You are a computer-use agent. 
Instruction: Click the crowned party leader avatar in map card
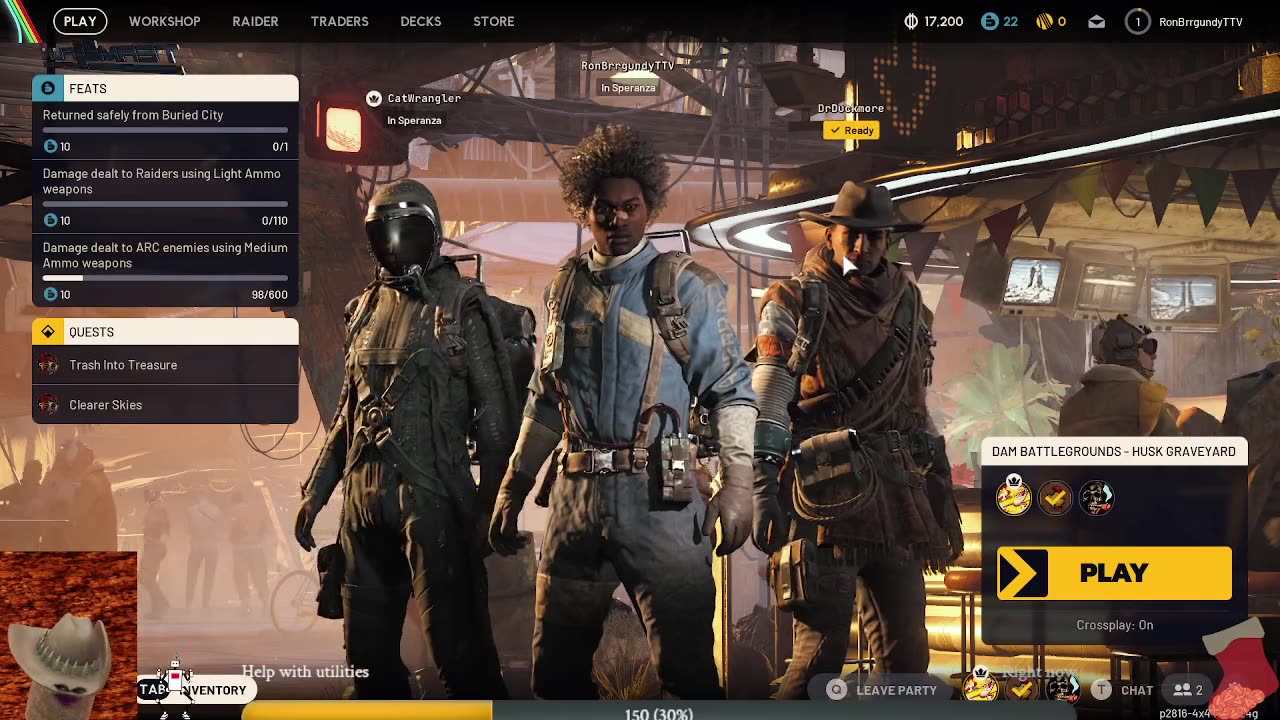(x=1013, y=497)
